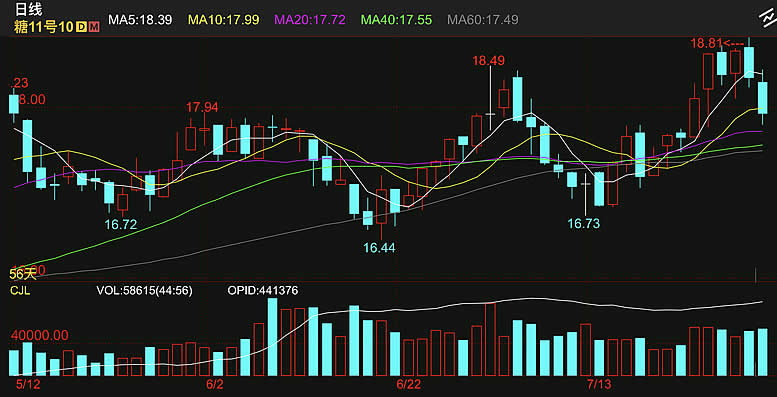Select the 6/22 date axis label
This screenshot has height=397, width=777.
408,384
